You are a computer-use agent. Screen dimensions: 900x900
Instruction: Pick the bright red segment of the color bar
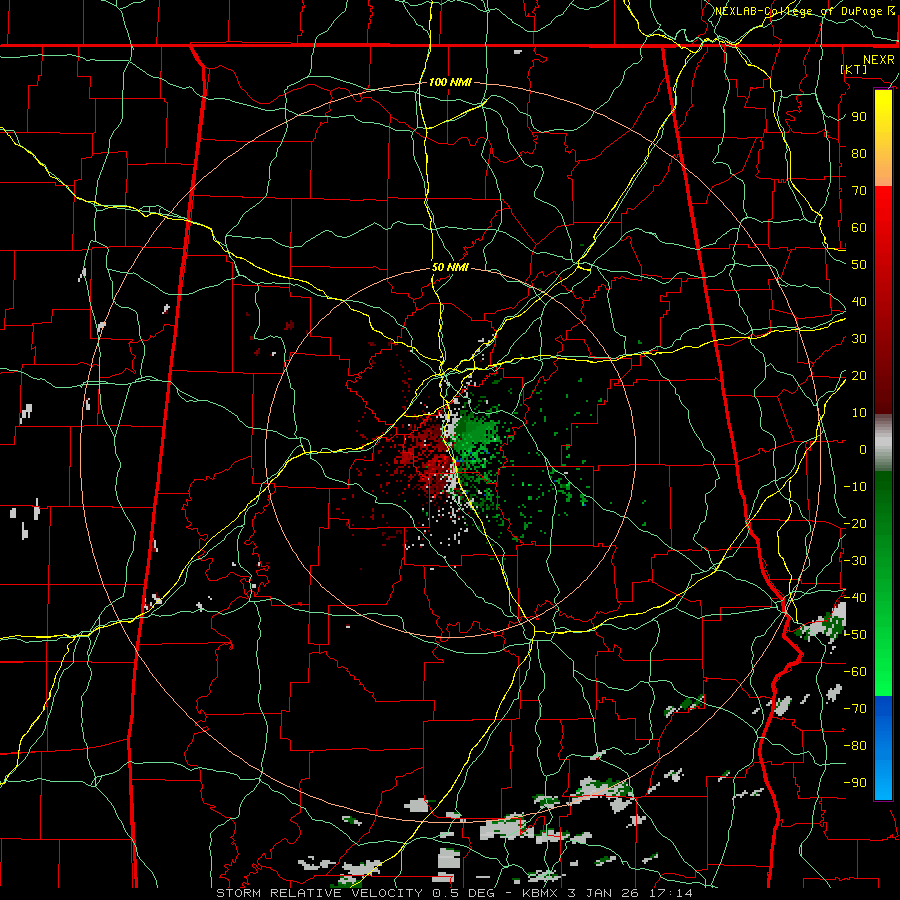(883, 208)
